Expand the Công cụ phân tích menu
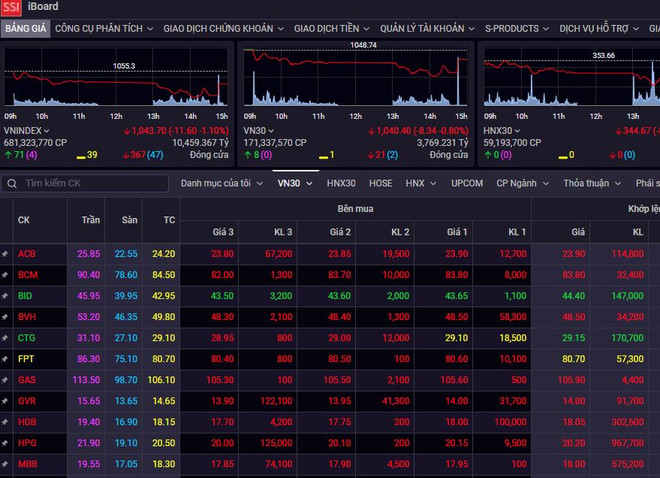660x478 pixels. [104, 29]
